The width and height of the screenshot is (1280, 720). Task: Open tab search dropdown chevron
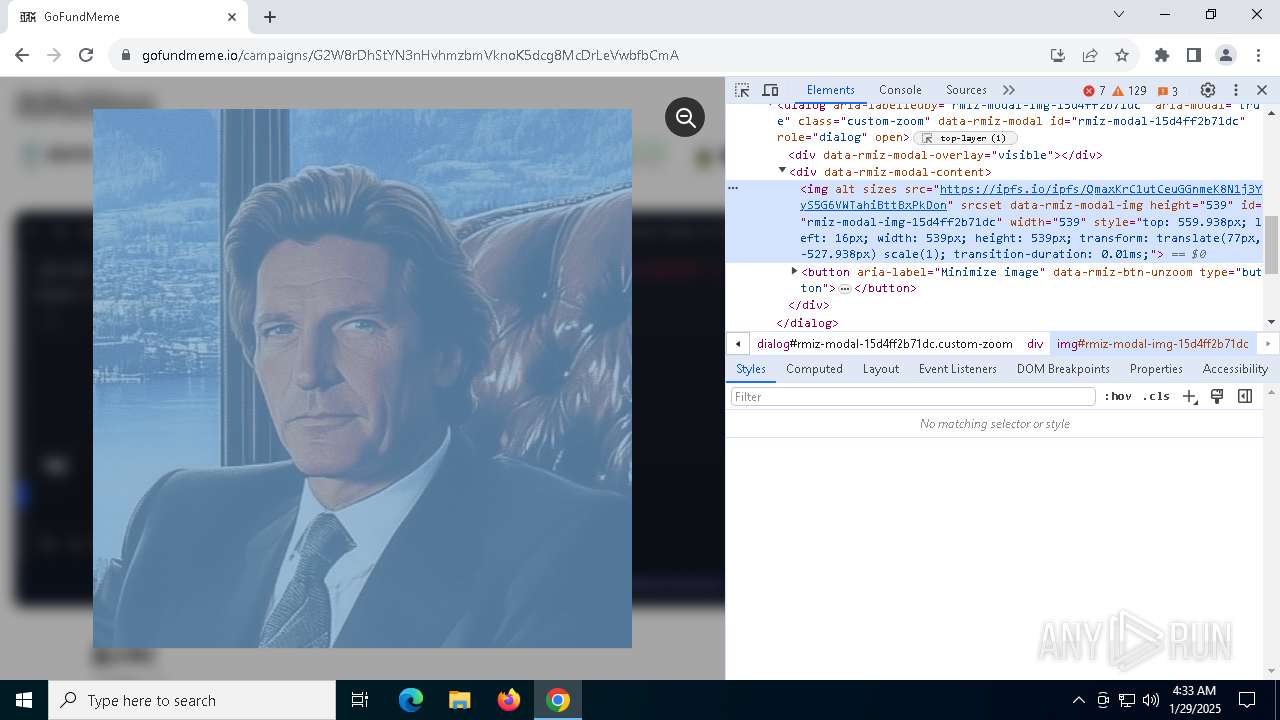1119,14
